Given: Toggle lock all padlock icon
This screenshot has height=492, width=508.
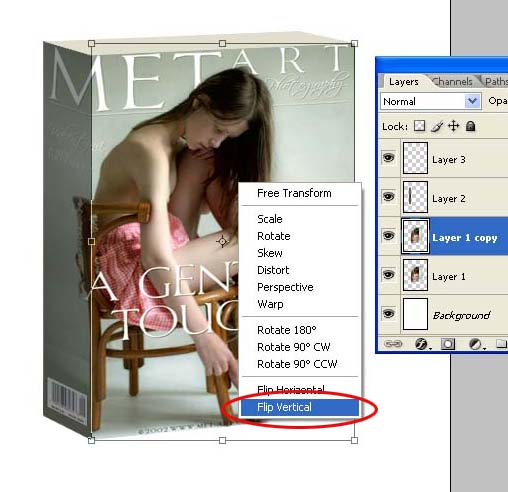Looking at the screenshot, I should pyautogui.click(x=470, y=126).
